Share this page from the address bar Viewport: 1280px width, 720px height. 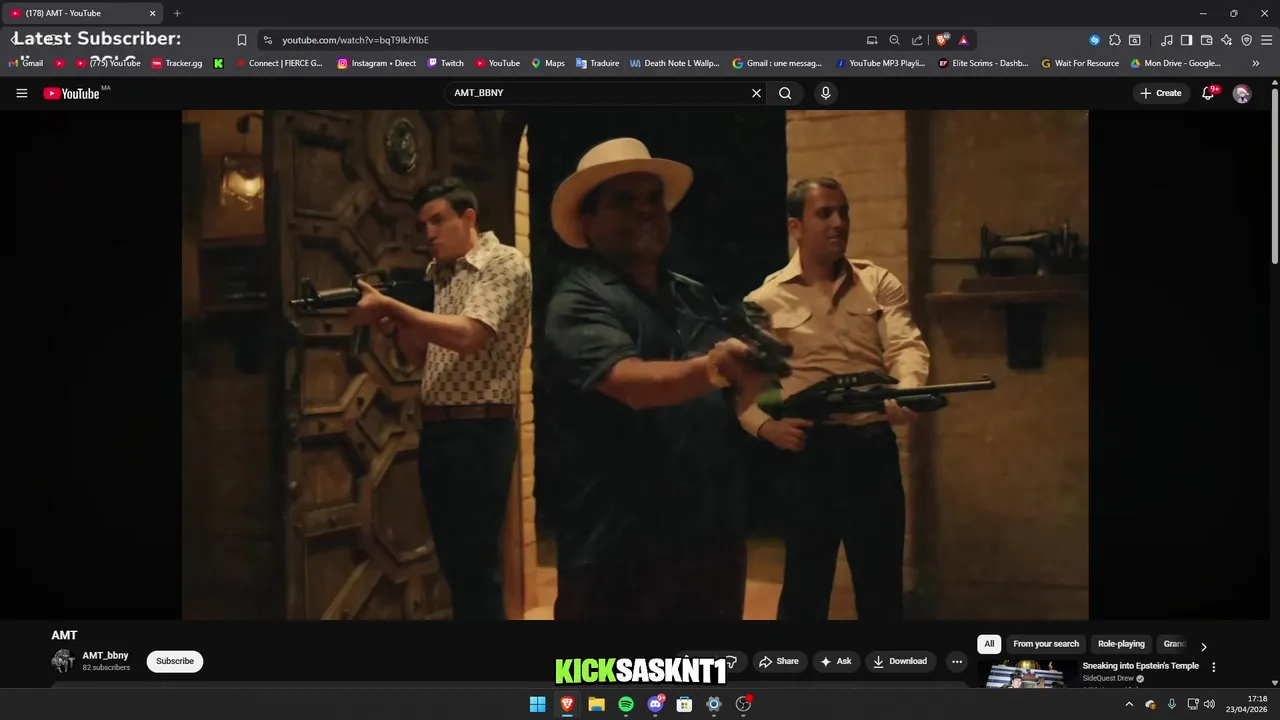(x=917, y=40)
